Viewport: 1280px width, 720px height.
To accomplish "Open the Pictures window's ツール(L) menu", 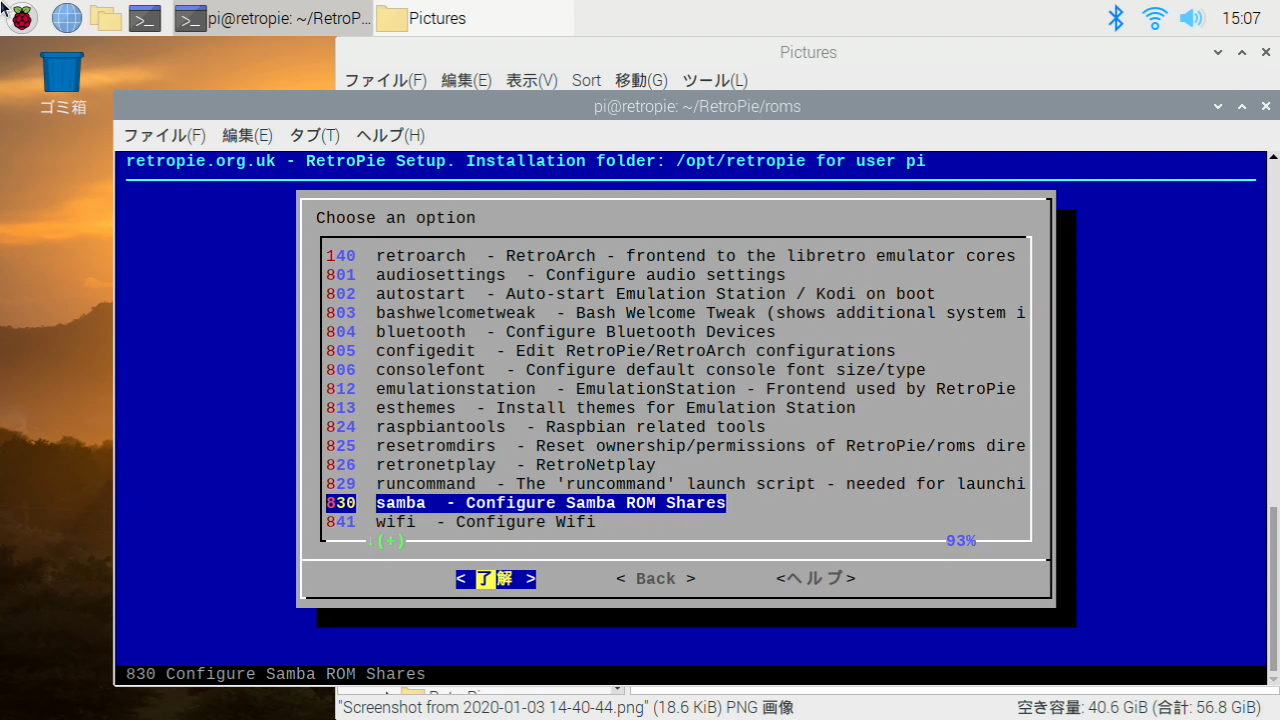I will click(714, 80).
